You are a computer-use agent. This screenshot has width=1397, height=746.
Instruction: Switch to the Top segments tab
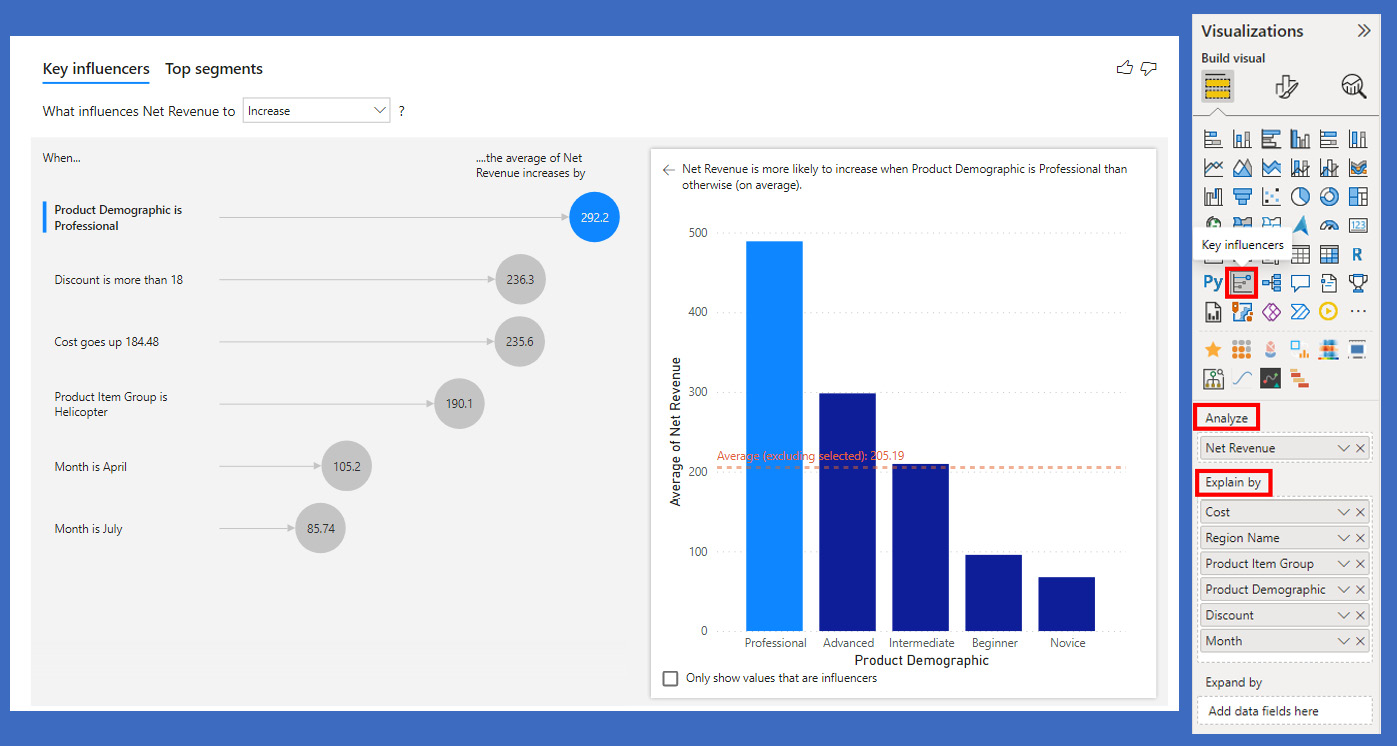pos(214,69)
